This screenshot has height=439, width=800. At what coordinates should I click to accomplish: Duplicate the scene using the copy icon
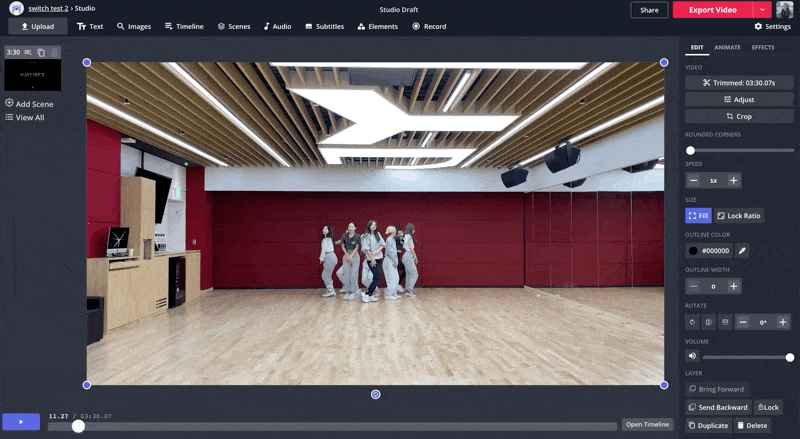point(41,52)
